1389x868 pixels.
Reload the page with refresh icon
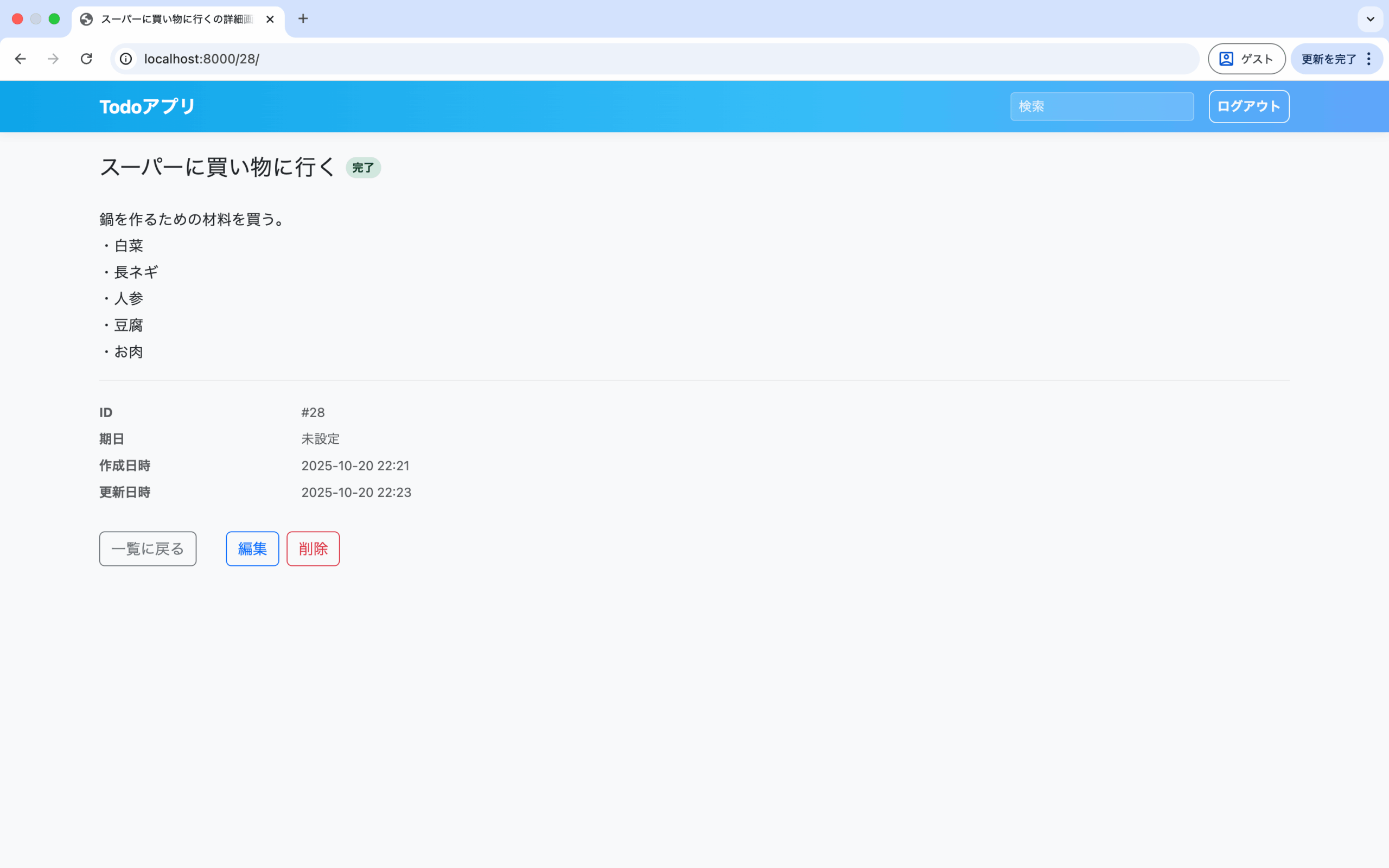click(x=86, y=59)
